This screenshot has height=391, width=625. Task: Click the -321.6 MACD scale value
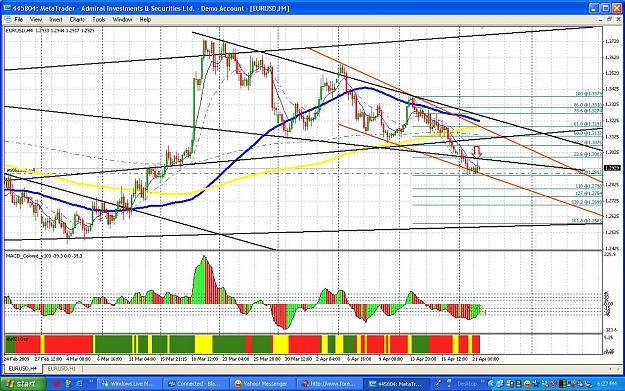611,330
